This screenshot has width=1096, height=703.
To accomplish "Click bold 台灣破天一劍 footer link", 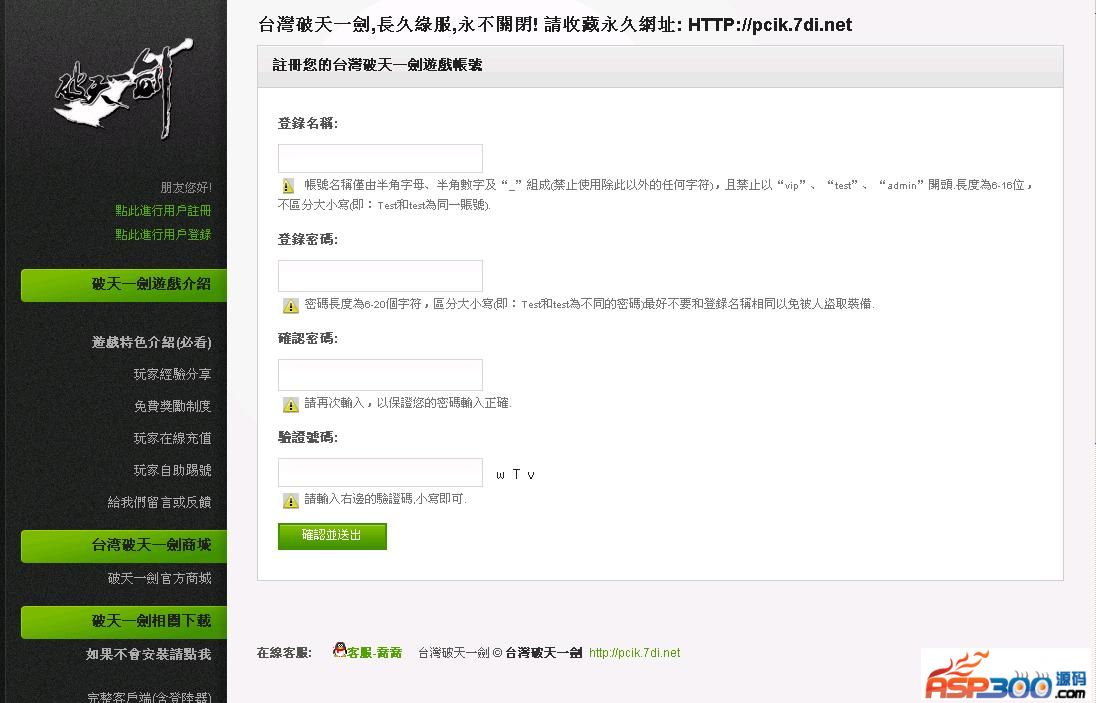I will [543, 653].
